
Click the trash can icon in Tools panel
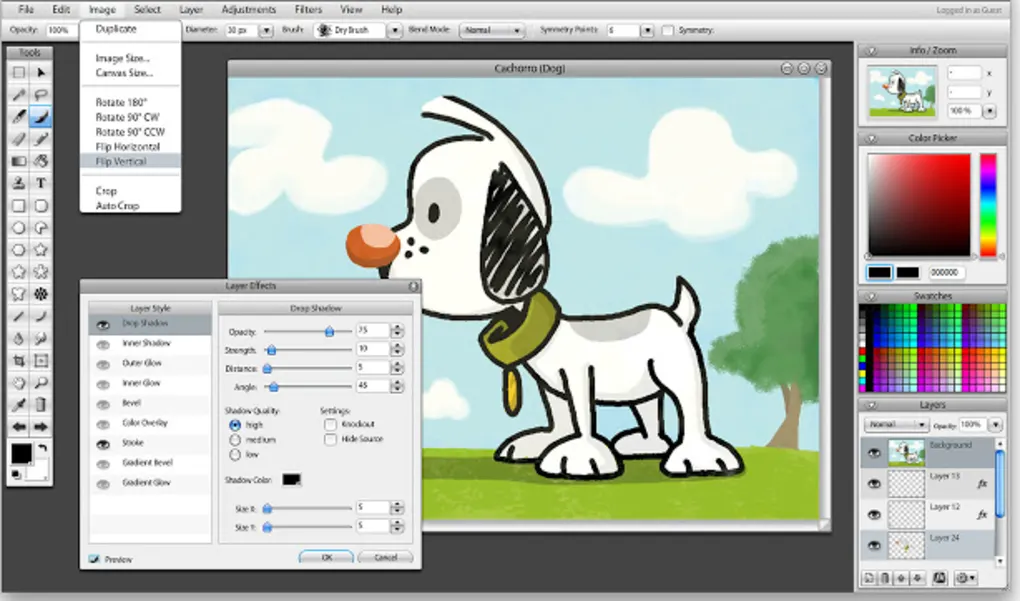41,405
